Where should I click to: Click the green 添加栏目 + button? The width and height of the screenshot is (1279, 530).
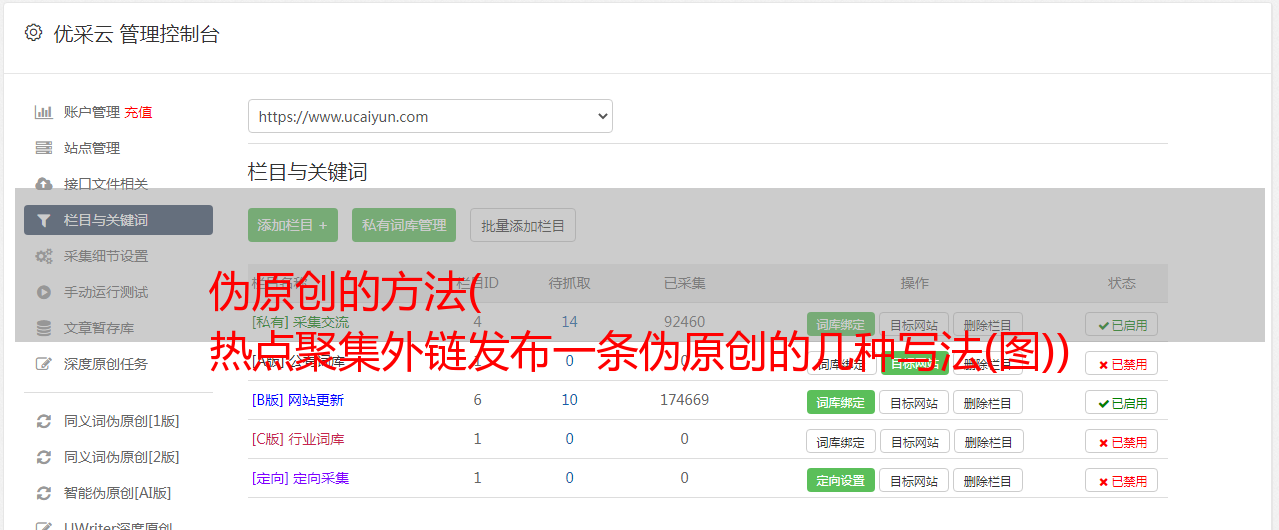coord(293,225)
